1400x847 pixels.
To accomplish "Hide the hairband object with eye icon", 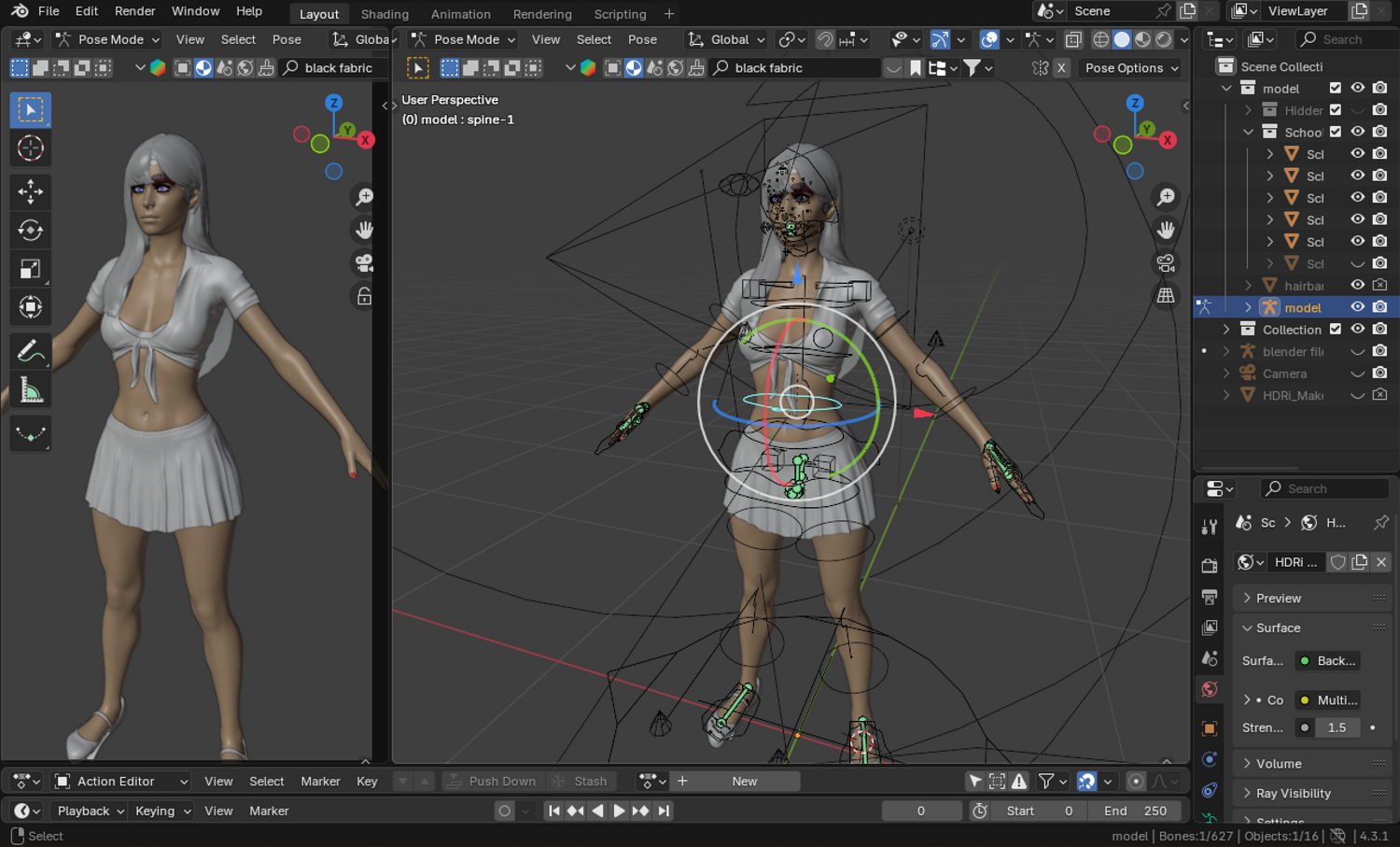I will [1358, 285].
